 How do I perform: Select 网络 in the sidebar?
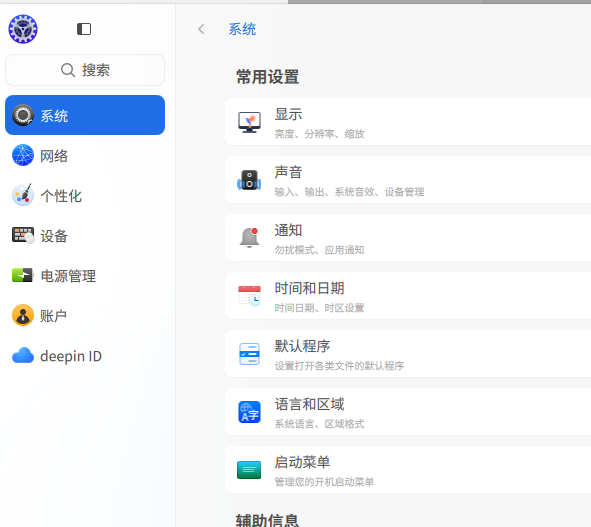pyautogui.click(x=85, y=155)
